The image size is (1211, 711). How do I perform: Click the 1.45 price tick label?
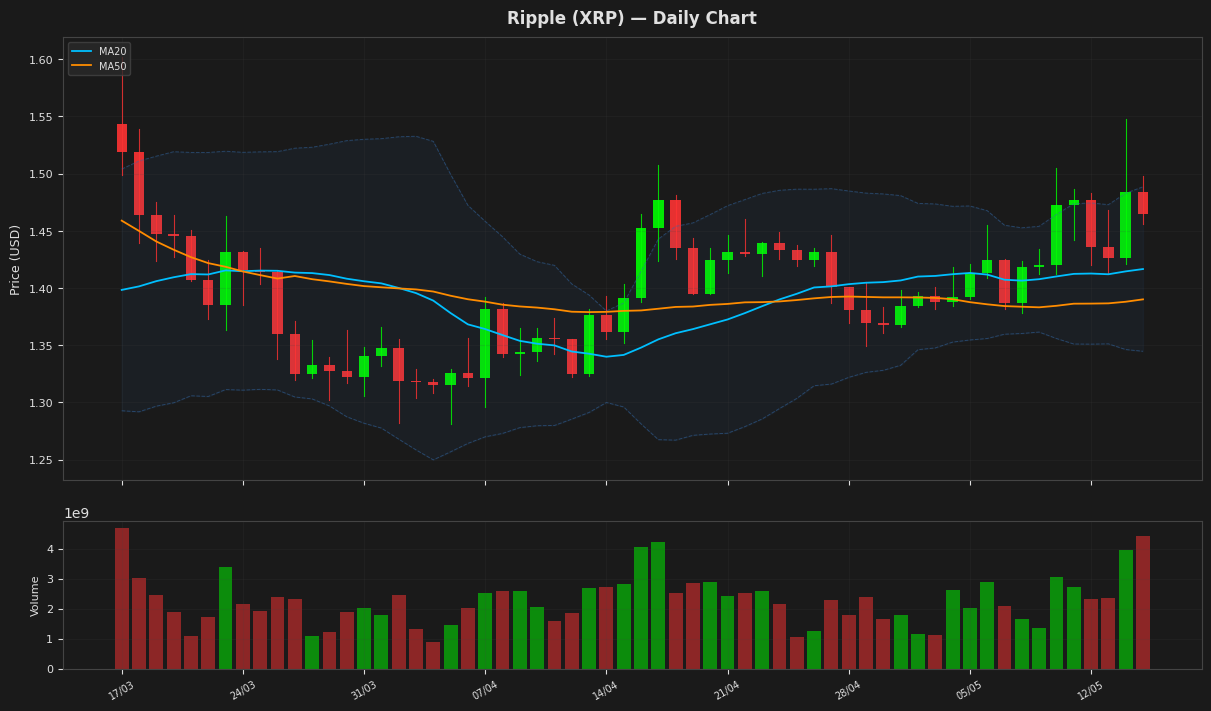pos(40,232)
